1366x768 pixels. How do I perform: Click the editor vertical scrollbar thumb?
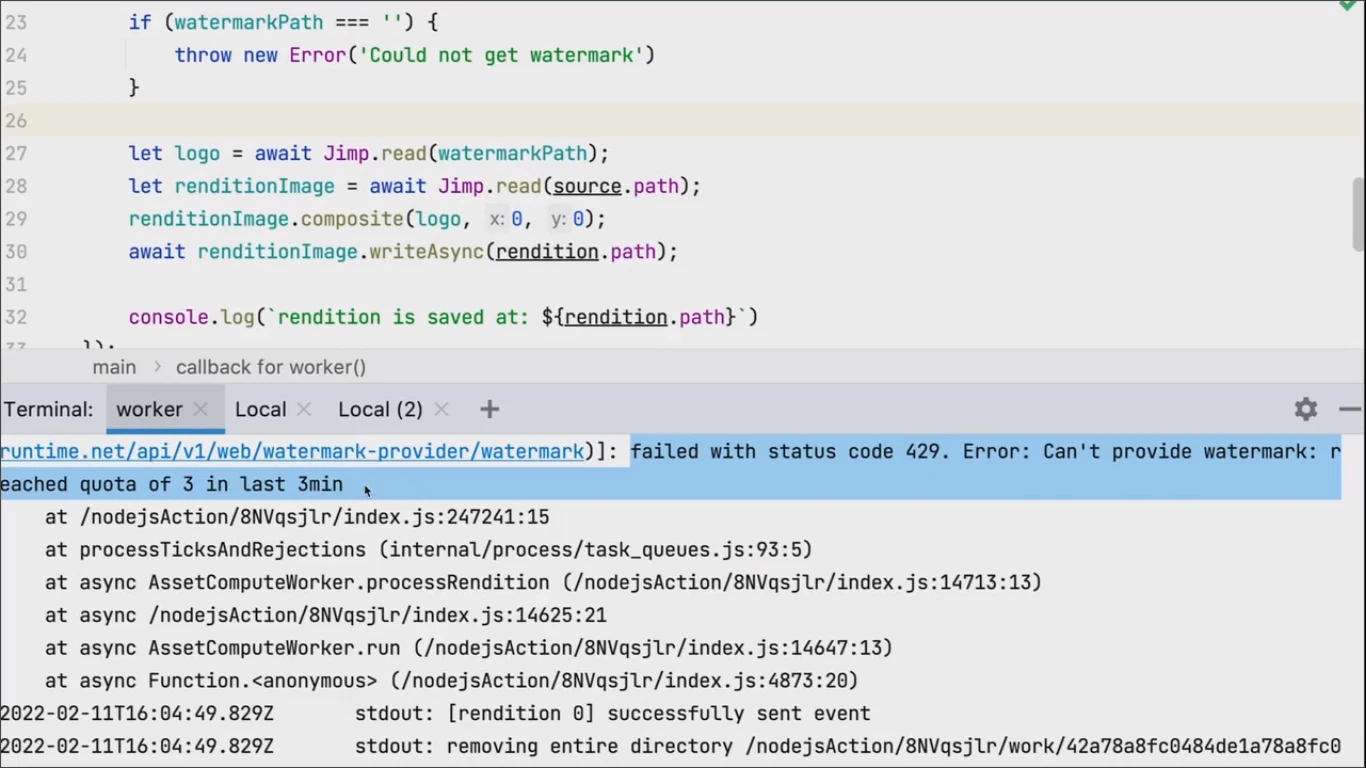click(1358, 214)
